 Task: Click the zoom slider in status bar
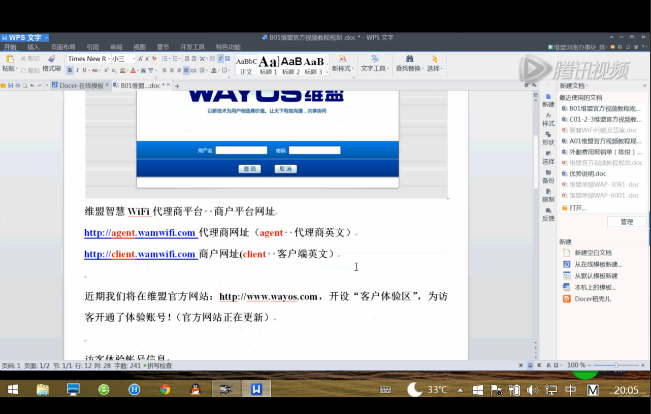pyautogui.click(x=616, y=365)
